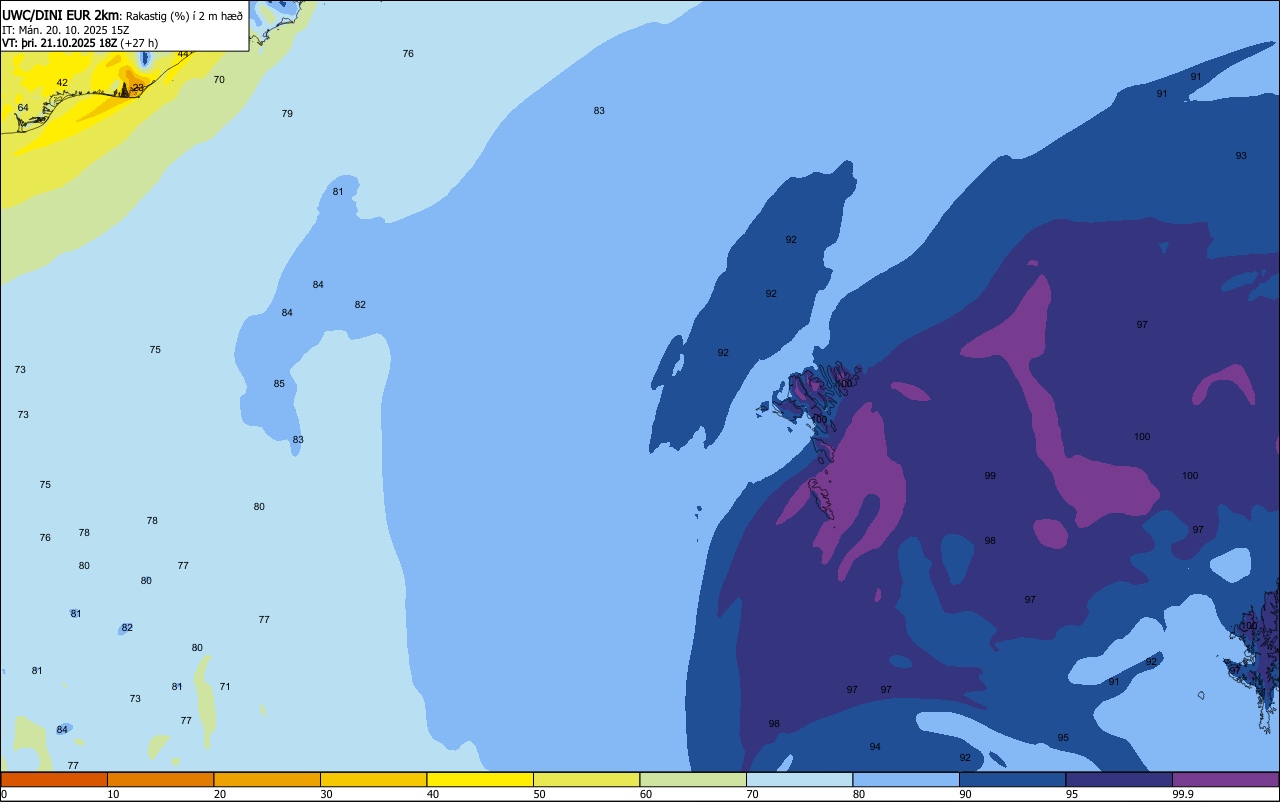Select the 20–30 legend color segment
This screenshot has height=802, width=1280.
tap(267, 779)
